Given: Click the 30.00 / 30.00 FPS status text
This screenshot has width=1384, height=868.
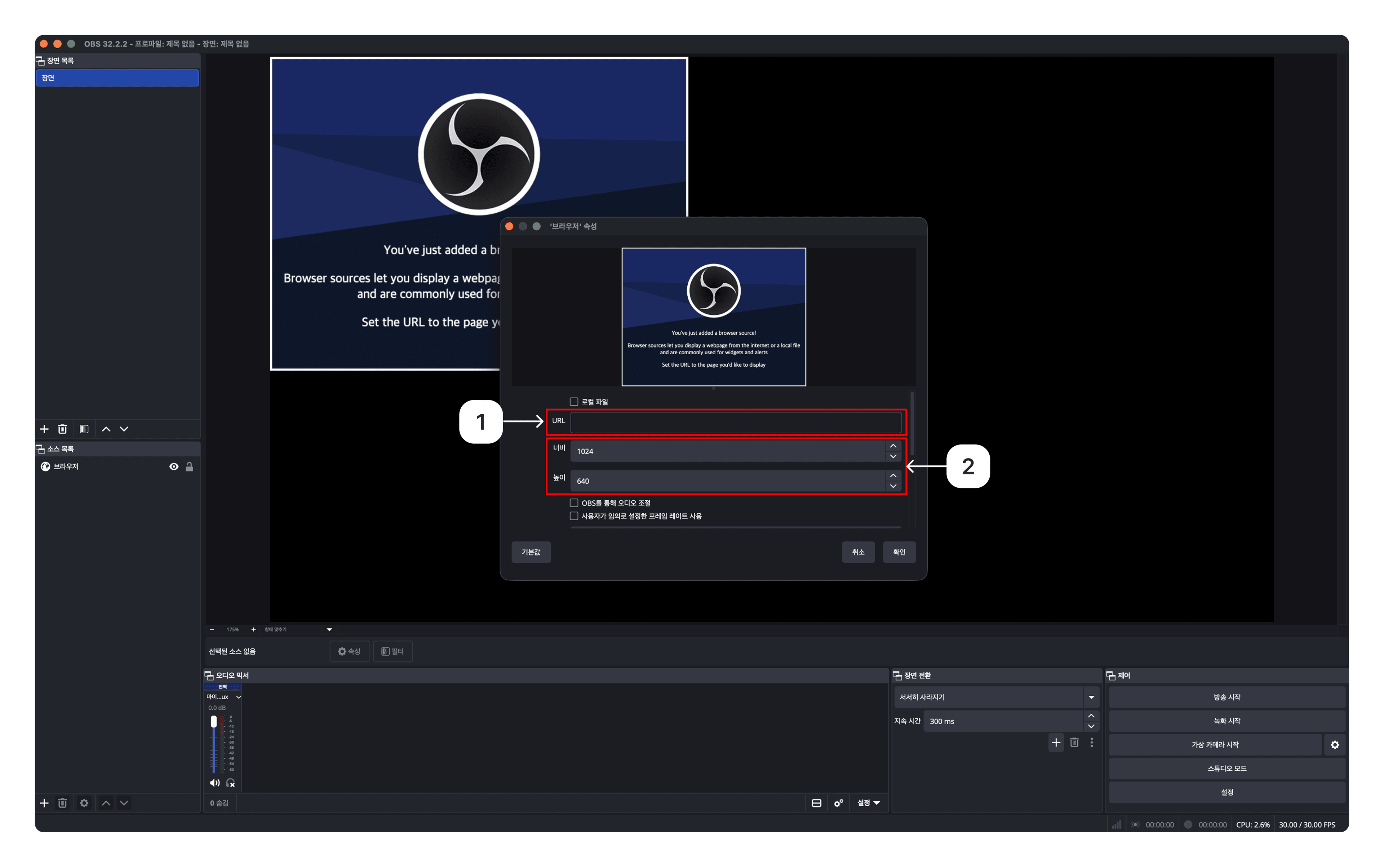Looking at the screenshot, I should (x=1307, y=825).
